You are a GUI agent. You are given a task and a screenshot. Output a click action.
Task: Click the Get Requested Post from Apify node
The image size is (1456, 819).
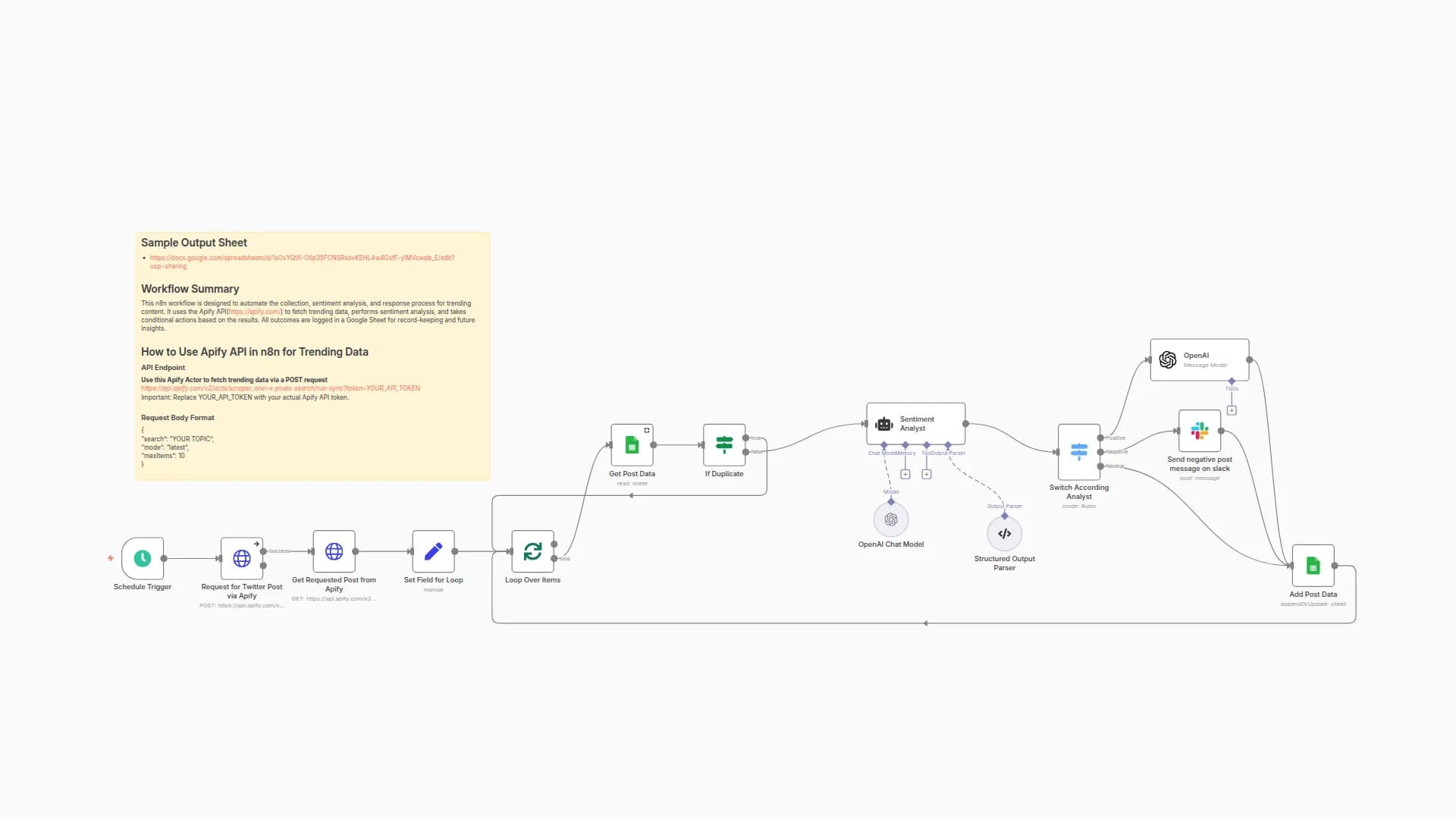tap(334, 551)
